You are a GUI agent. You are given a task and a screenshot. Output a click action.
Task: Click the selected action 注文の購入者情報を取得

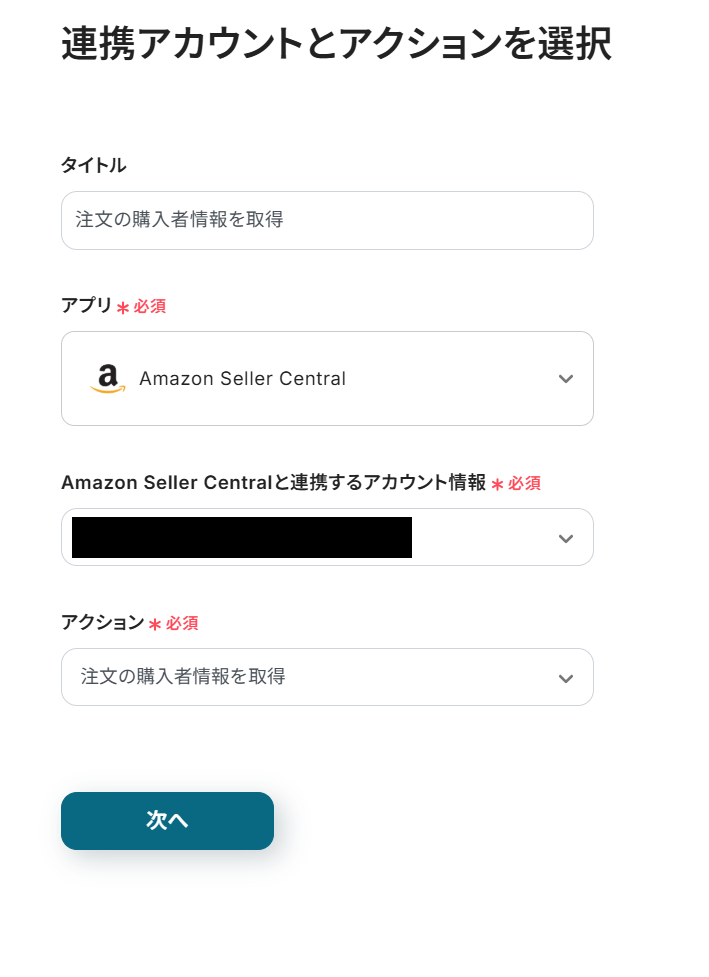(183, 677)
